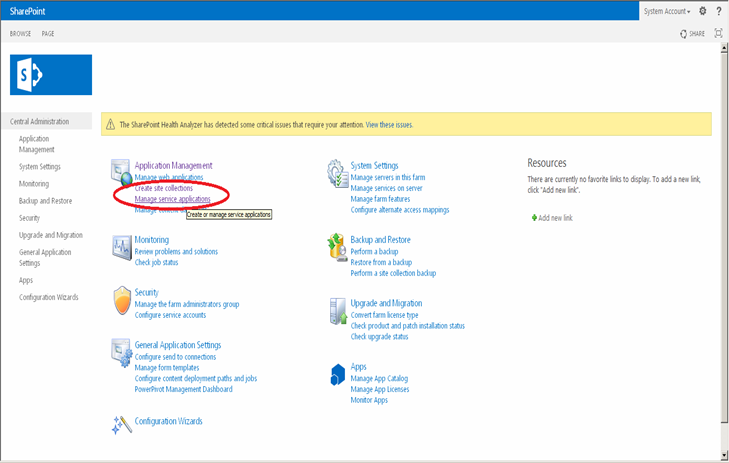Select Backup and Restore in left navigation
This screenshot has height=463, width=729.
[x=45, y=201]
